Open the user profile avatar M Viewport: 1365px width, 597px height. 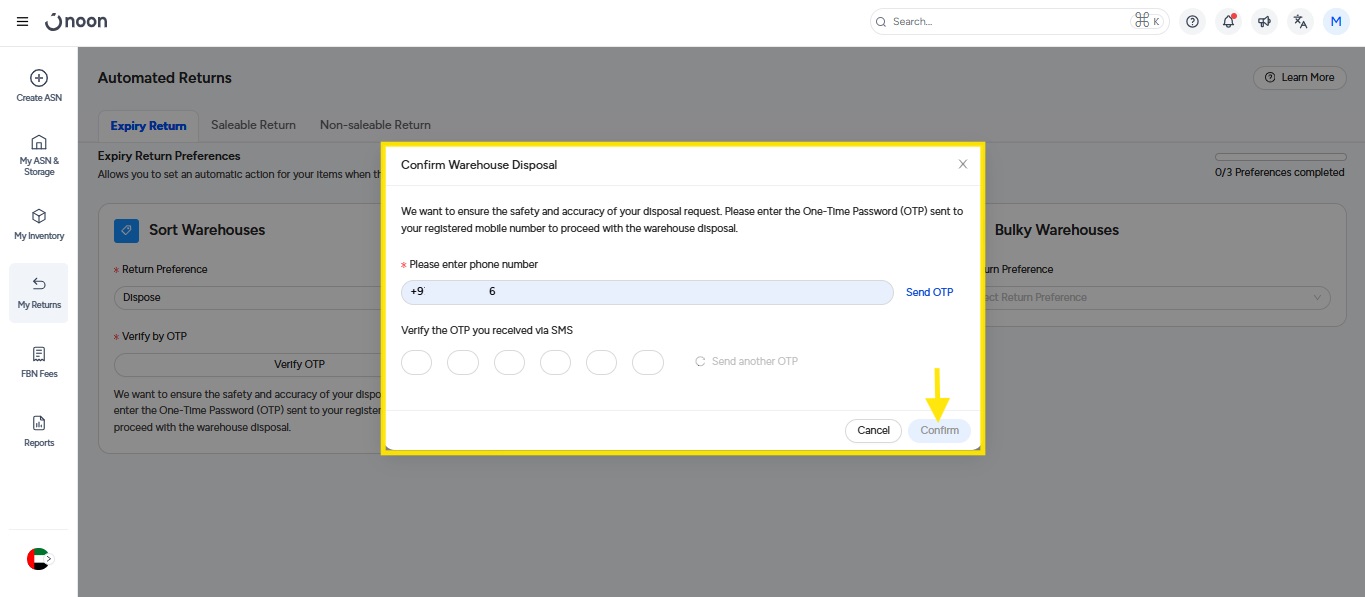(x=1336, y=21)
